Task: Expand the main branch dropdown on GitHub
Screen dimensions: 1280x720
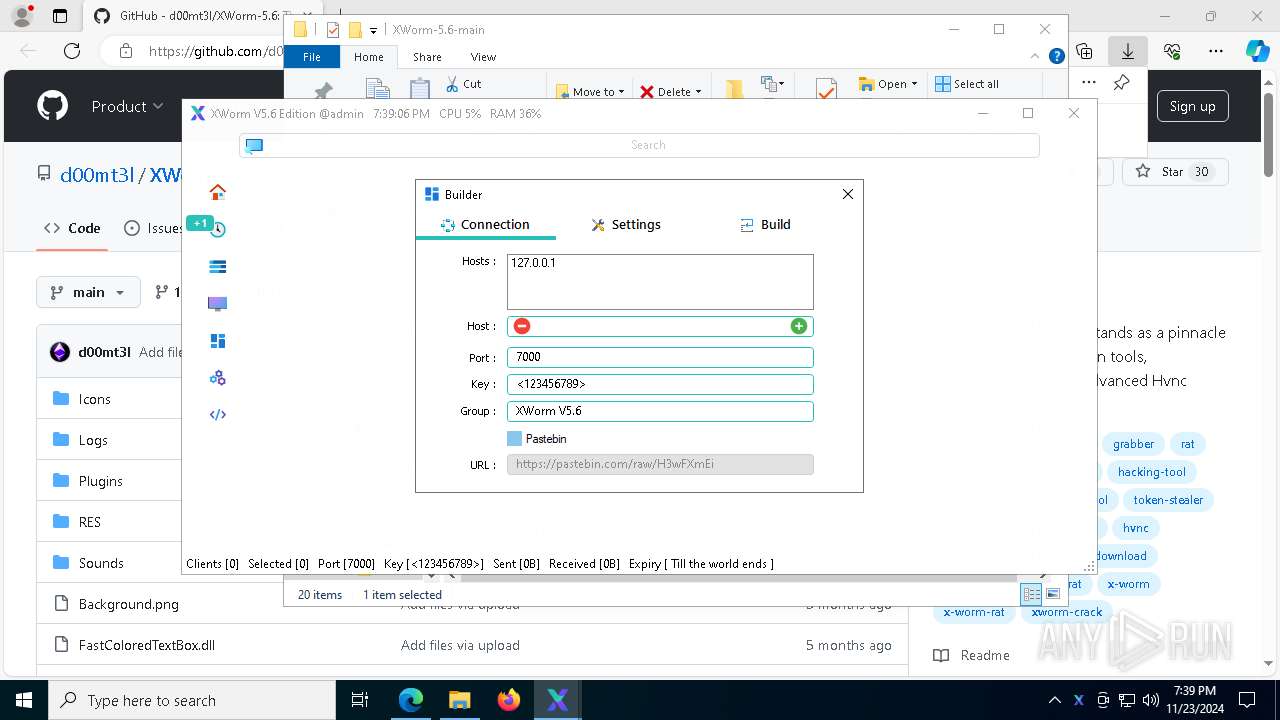Action: pyautogui.click(x=87, y=292)
